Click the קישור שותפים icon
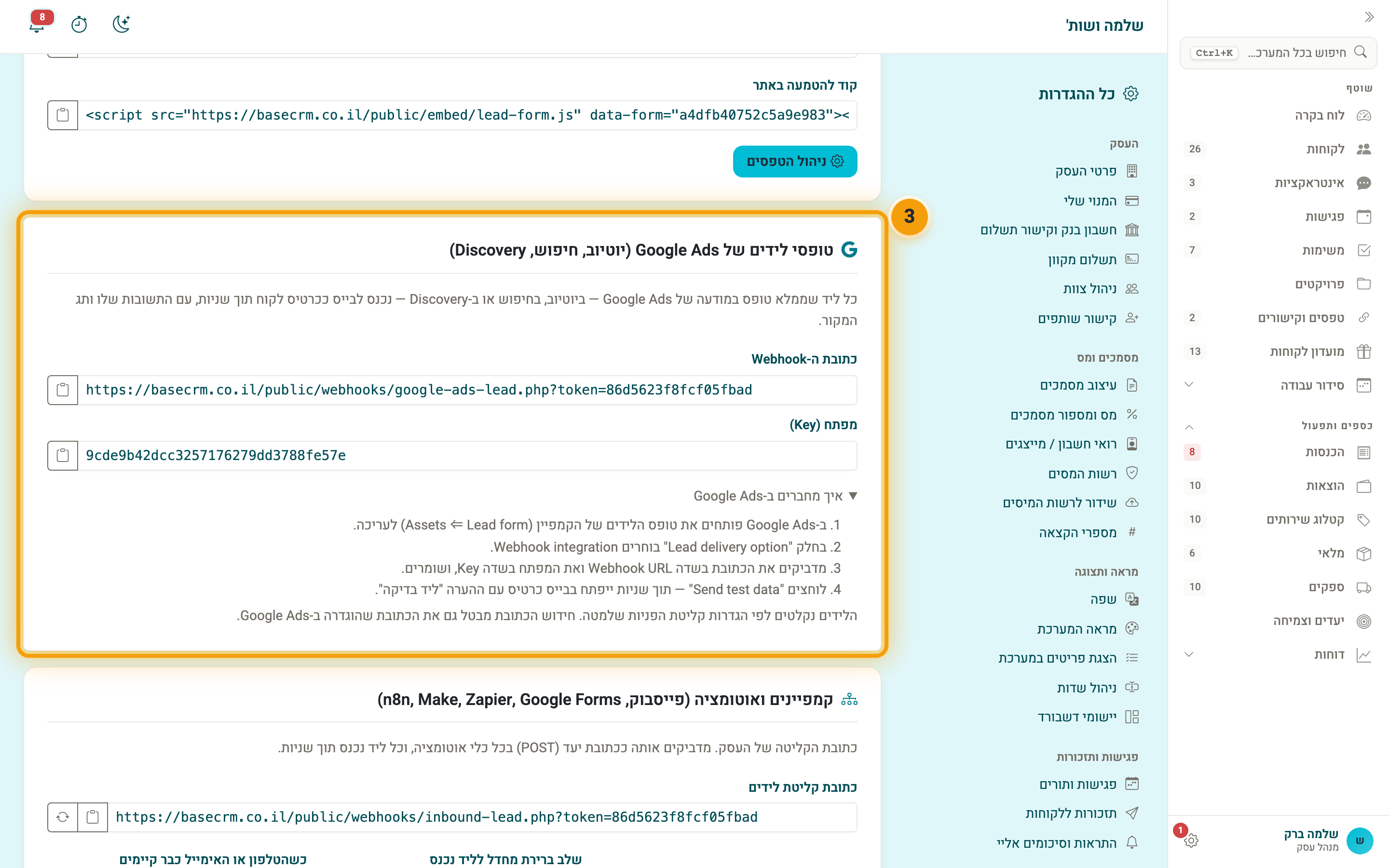1389x868 pixels. pos(1132,318)
